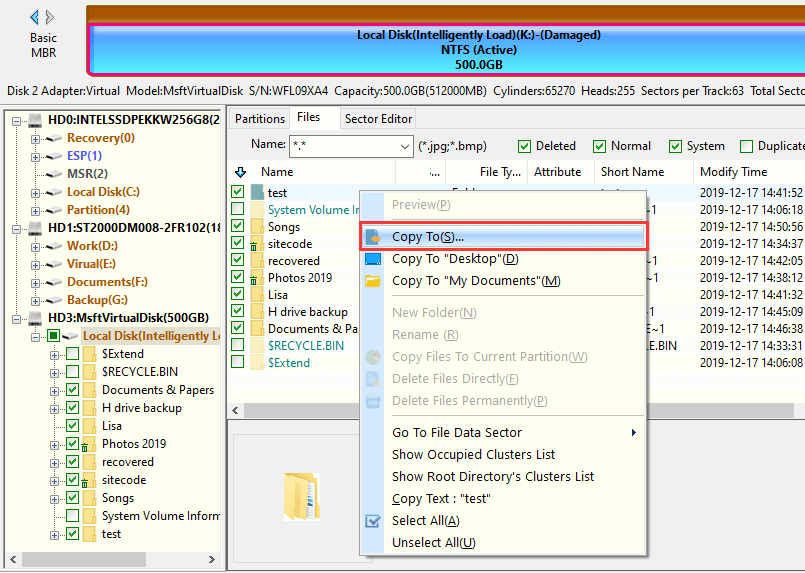Click the Modify Time column header
The width and height of the screenshot is (805, 573).
[x=733, y=172]
